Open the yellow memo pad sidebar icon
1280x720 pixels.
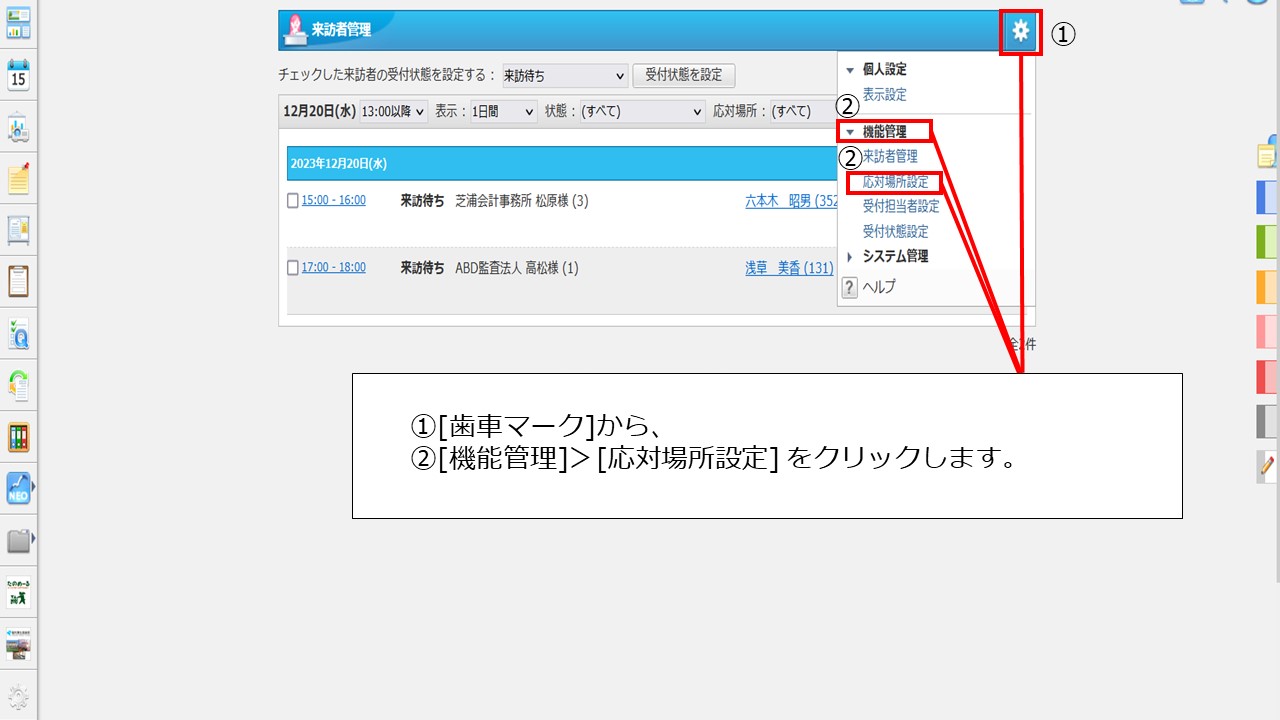[x=18, y=178]
